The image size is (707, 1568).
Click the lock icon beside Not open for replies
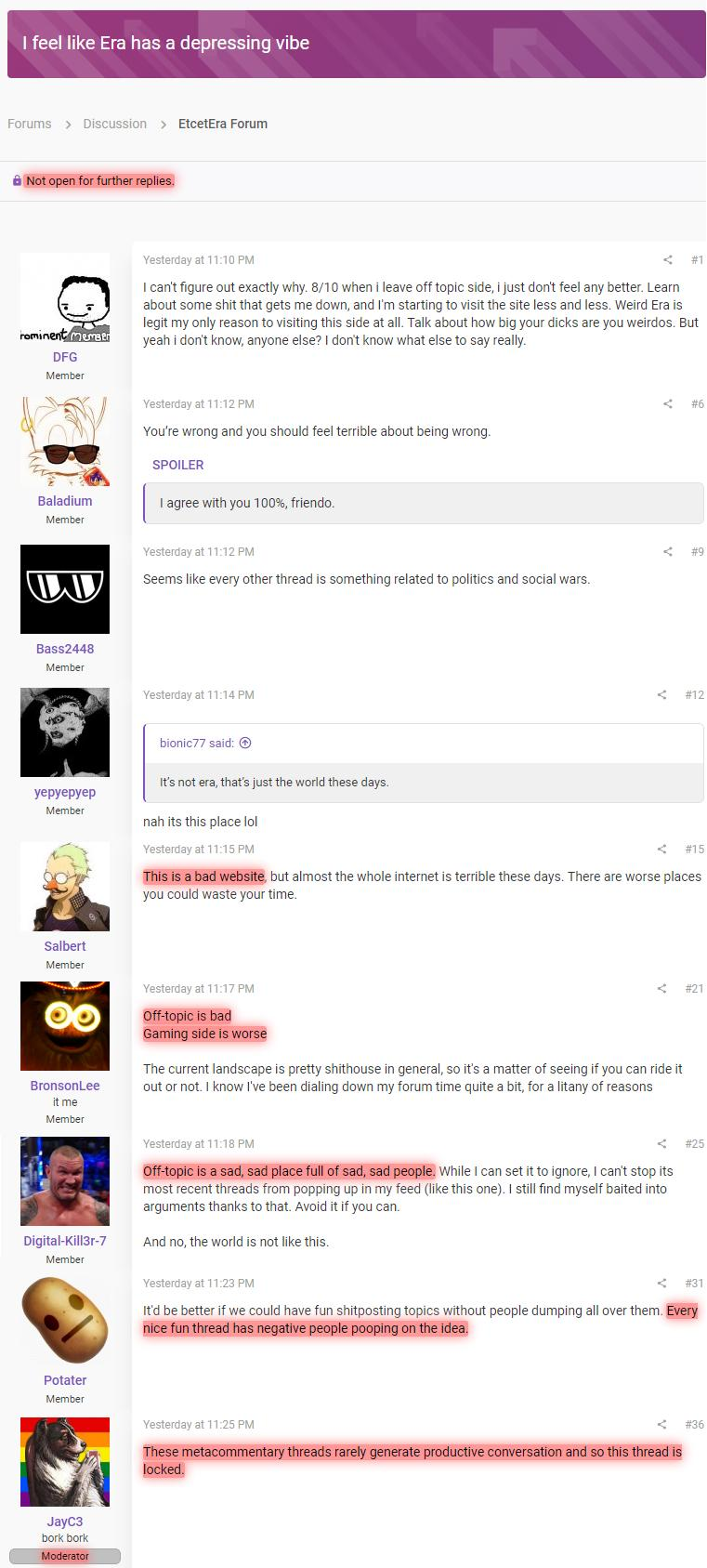pyautogui.click(x=17, y=180)
